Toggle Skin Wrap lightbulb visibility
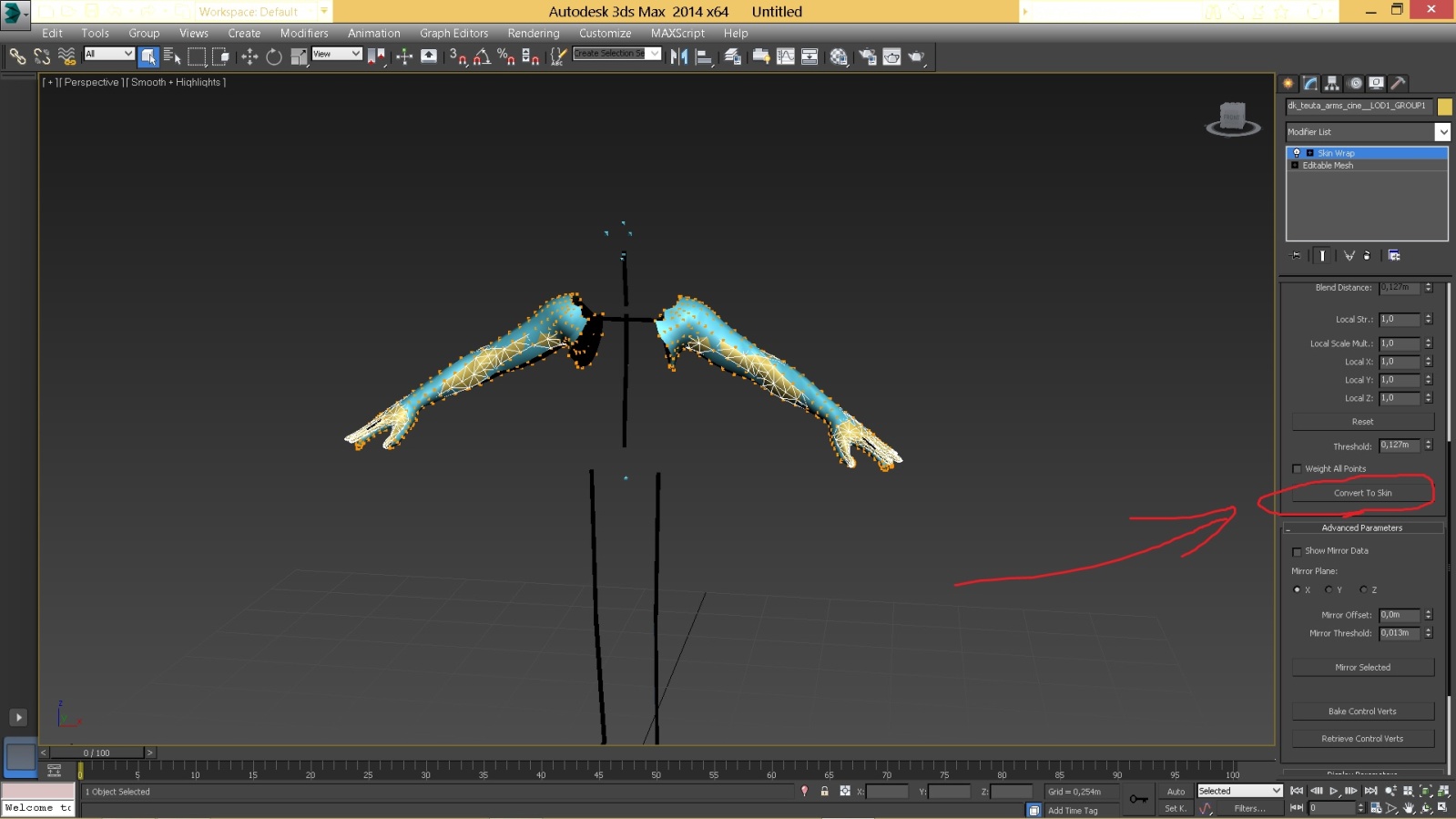The image size is (1456, 819). 1297,153
